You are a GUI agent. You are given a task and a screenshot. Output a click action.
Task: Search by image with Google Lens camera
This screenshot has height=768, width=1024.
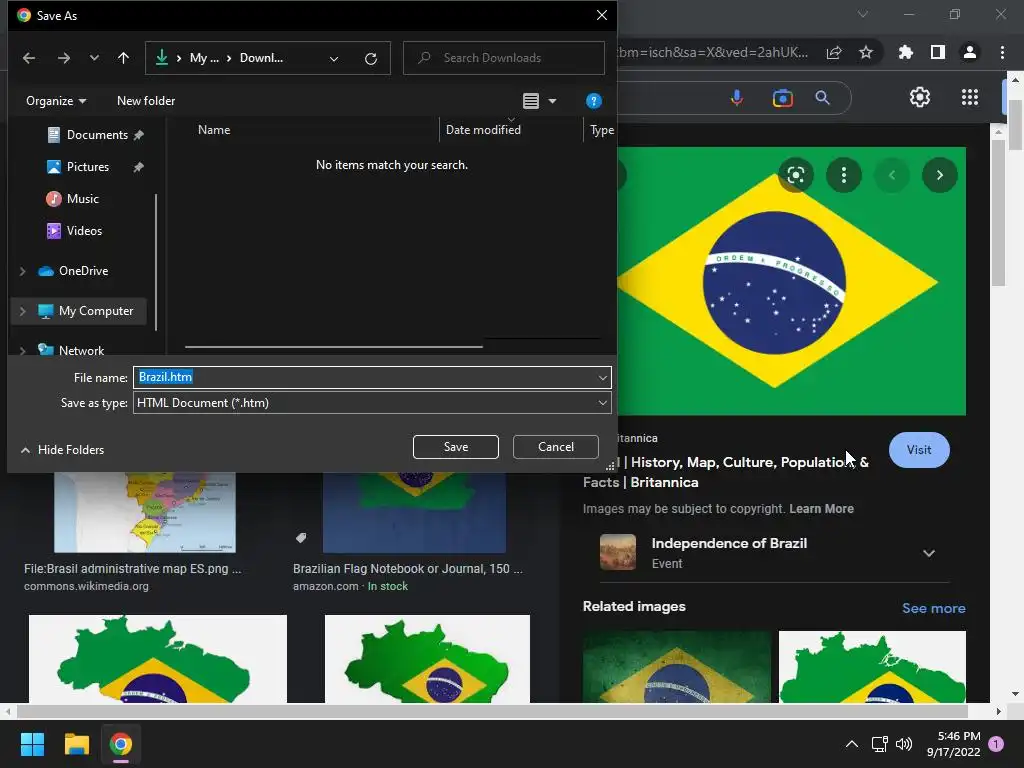click(782, 98)
